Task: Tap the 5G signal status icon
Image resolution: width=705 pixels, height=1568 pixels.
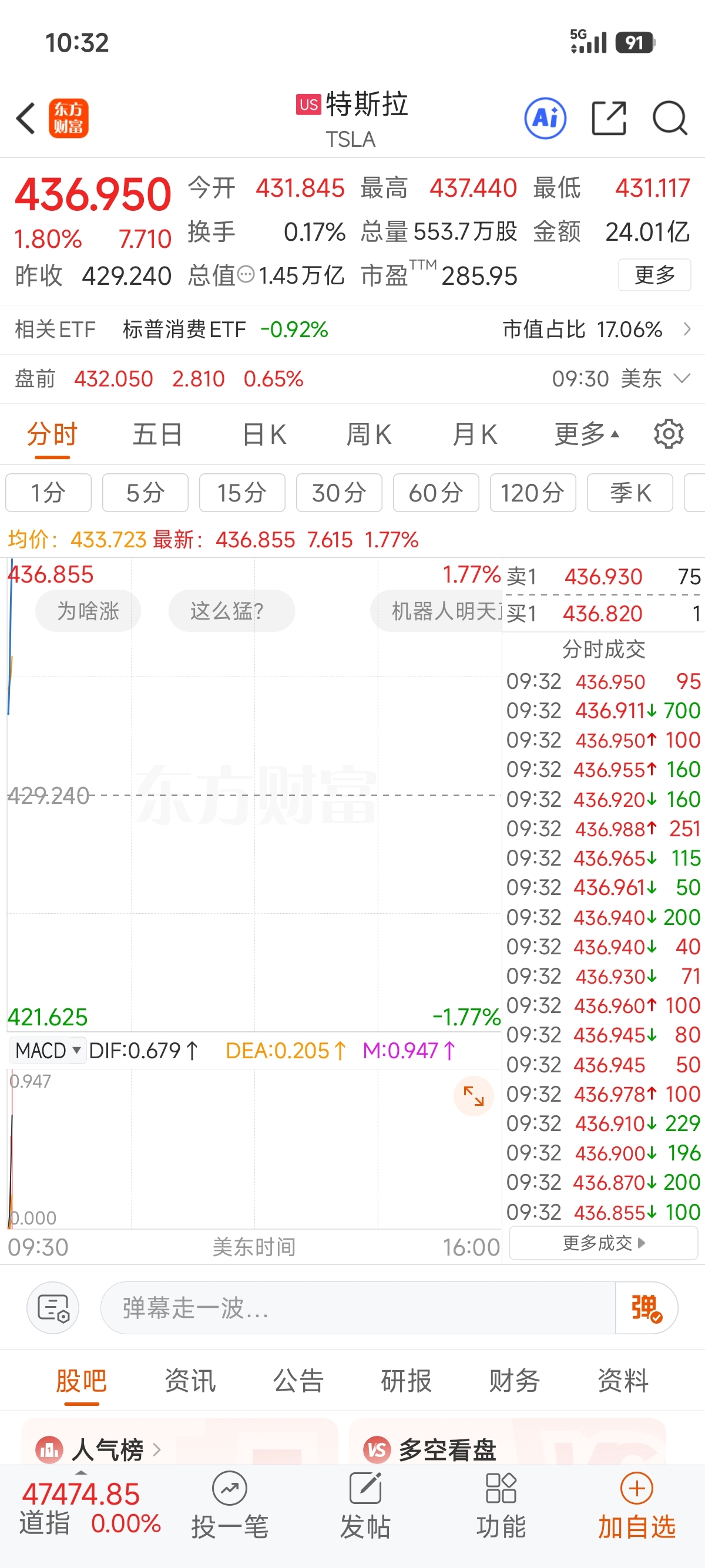Action: [588, 41]
